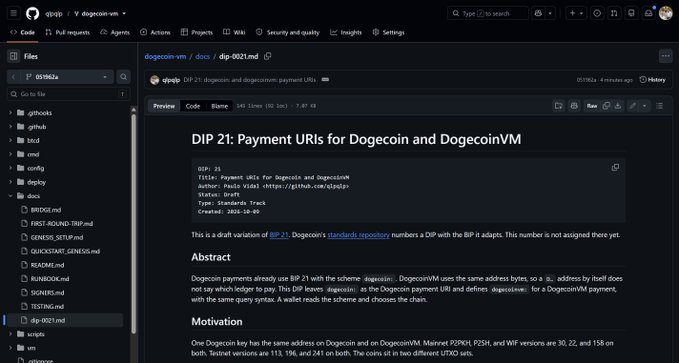Open SIGNERS.md in the file tree
The height and width of the screenshot is (363, 679).
[x=47, y=293]
